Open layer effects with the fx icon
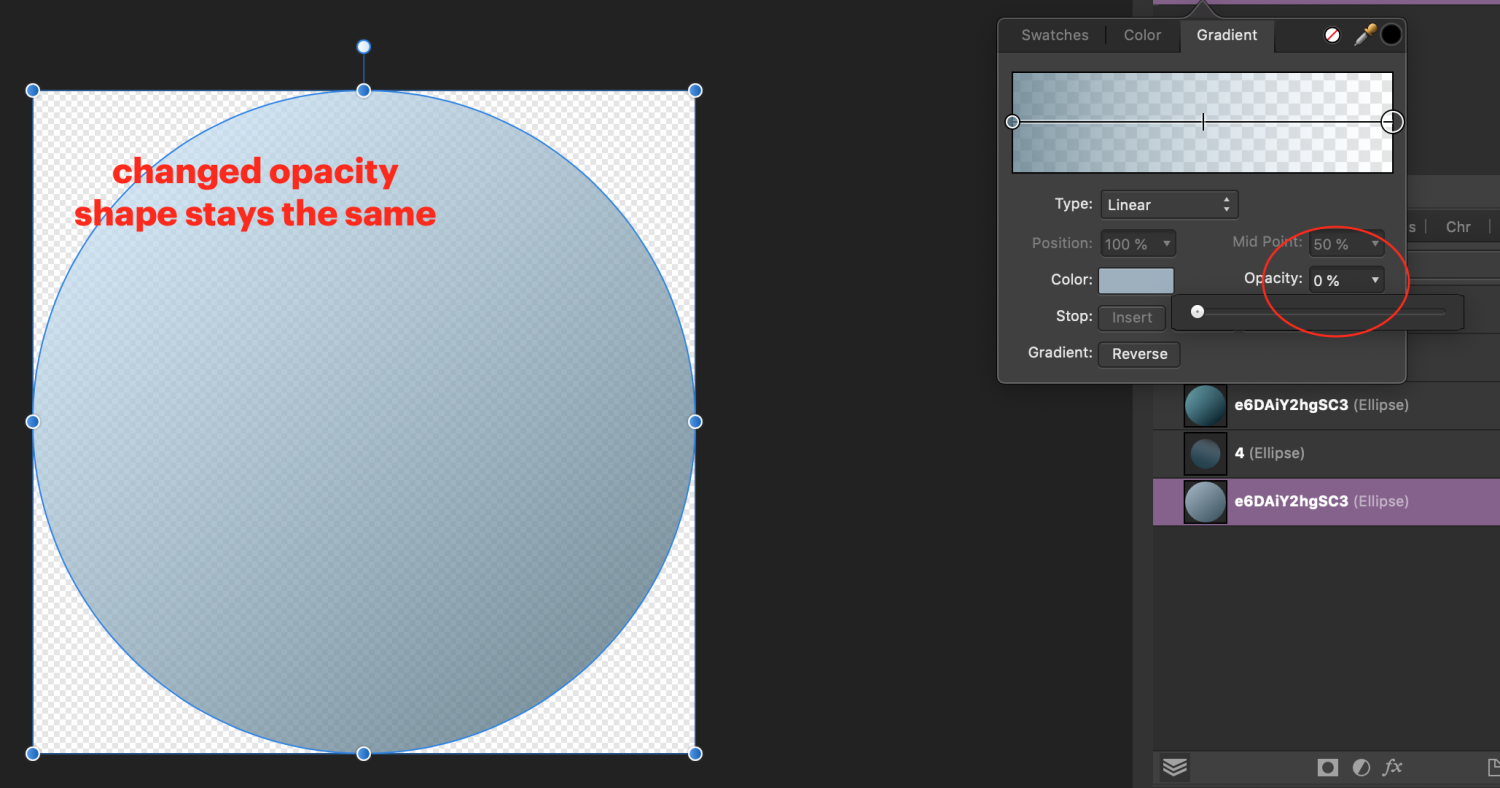The height and width of the screenshot is (788, 1500). (1392, 767)
